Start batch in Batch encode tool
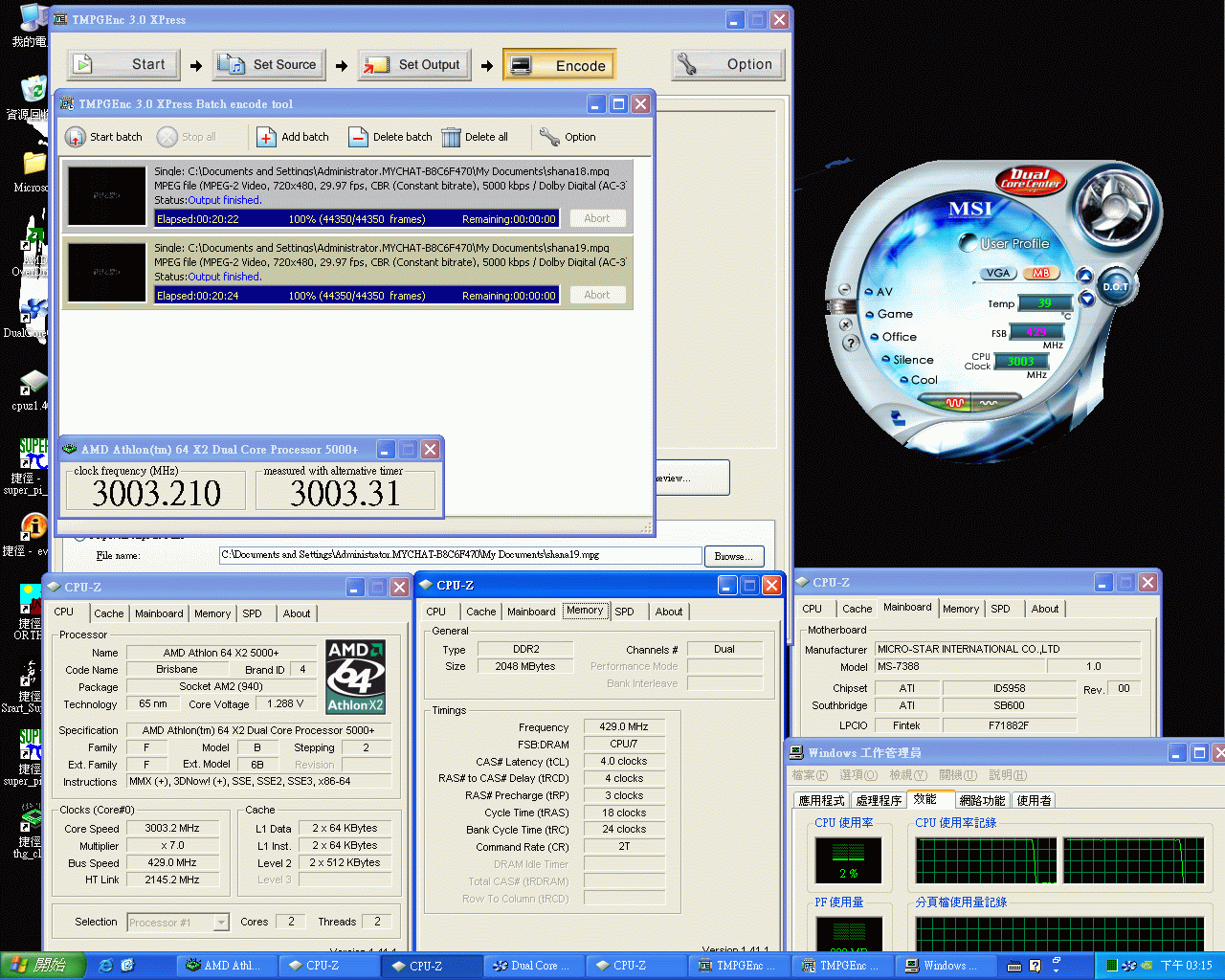The image size is (1225, 980). click(x=104, y=137)
